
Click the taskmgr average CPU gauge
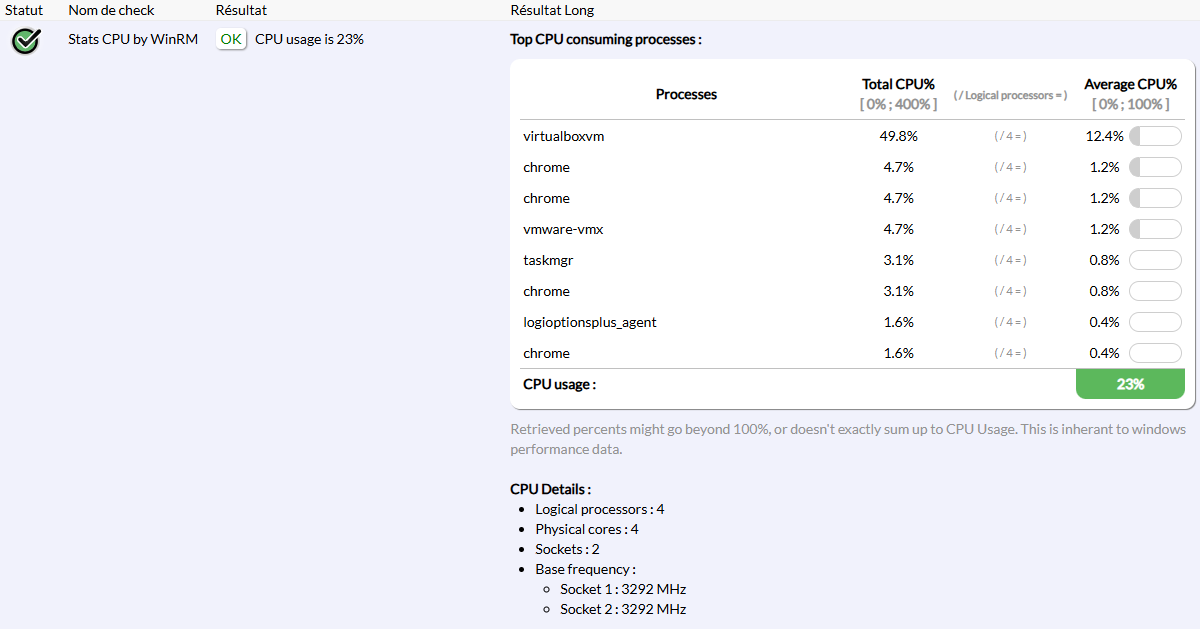pyautogui.click(x=1155, y=260)
